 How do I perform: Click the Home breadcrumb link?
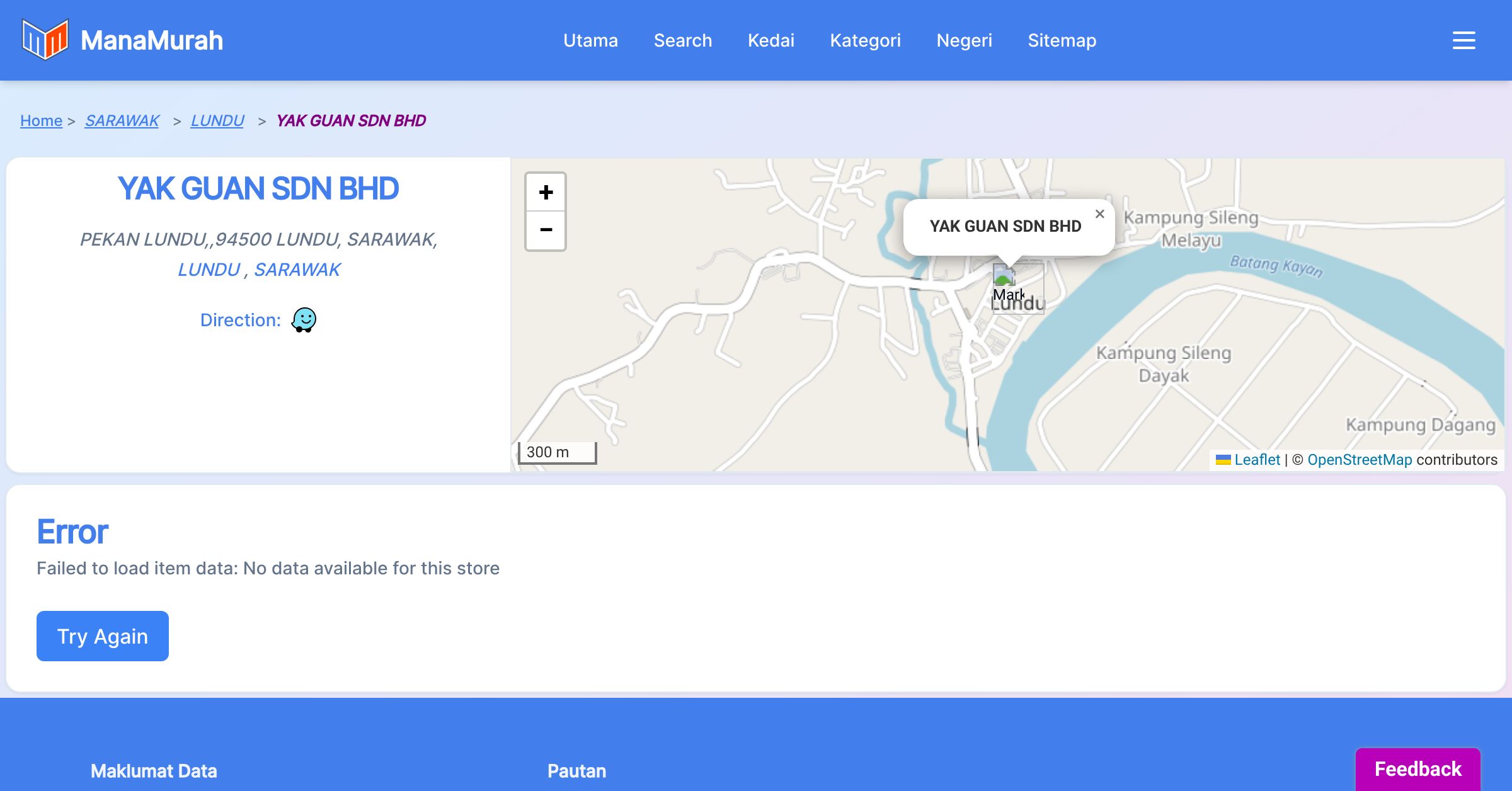click(41, 120)
